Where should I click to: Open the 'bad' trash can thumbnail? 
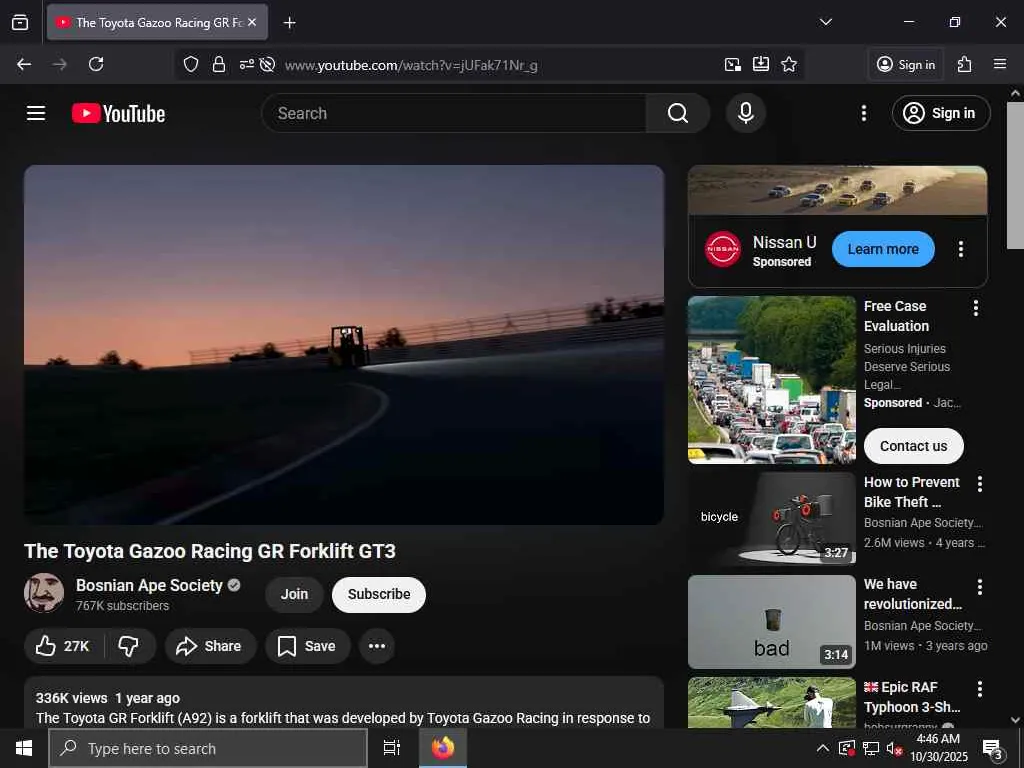coord(771,622)
